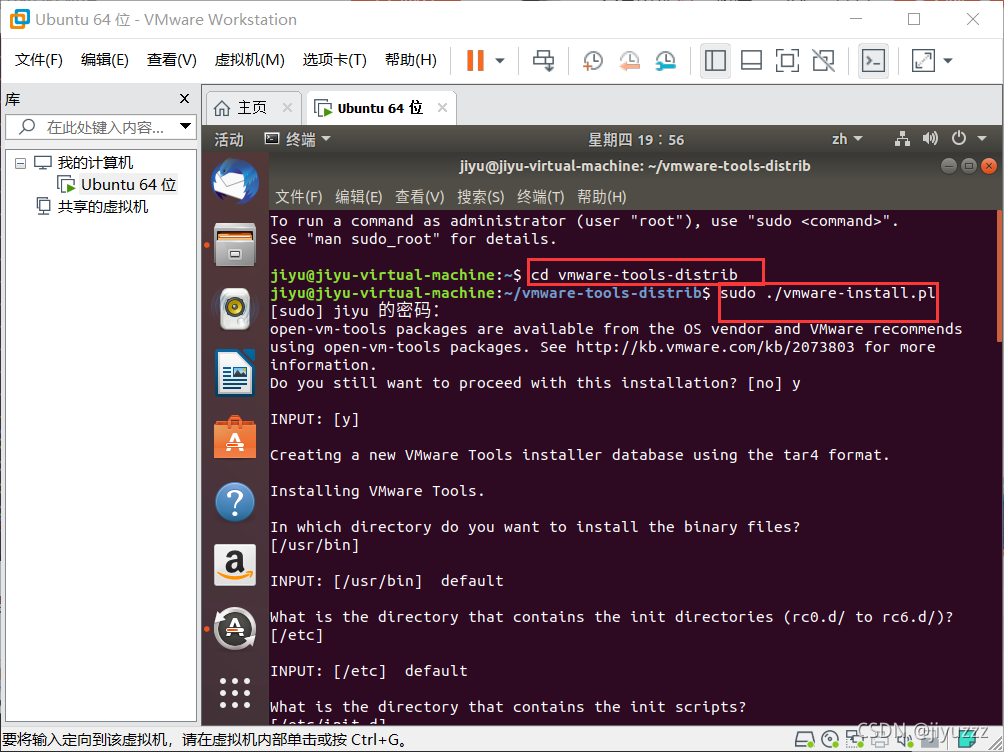The image size is (1004, 752).
Task: Click the http://kb.vmware.com/kb/2073803 link
Action: pos(715,347)
